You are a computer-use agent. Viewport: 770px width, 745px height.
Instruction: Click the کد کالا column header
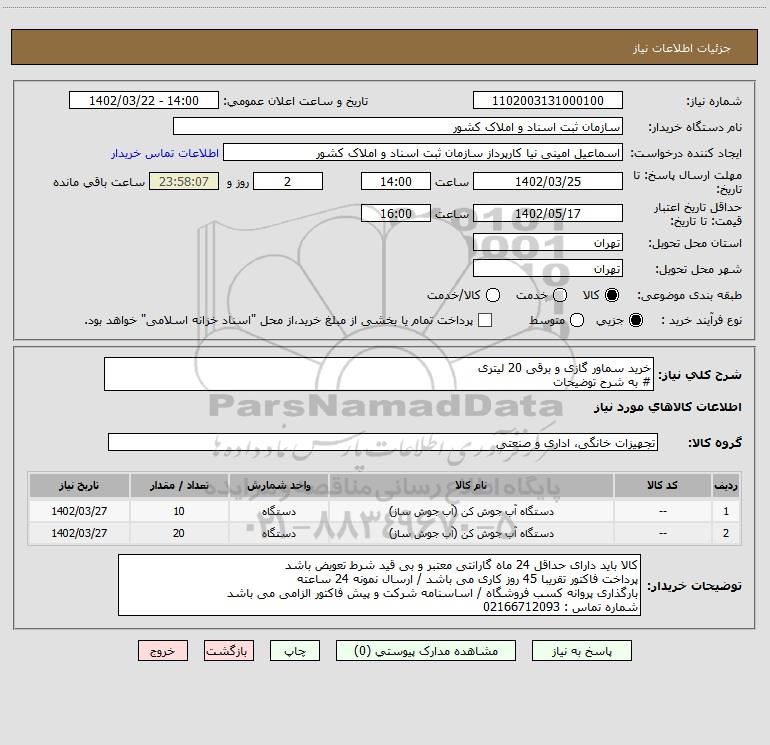click(x=662, y=485)
